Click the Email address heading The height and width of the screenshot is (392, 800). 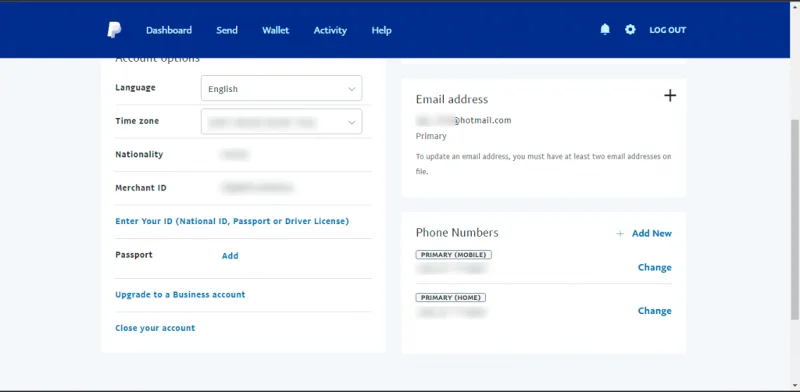click(452, 99)
